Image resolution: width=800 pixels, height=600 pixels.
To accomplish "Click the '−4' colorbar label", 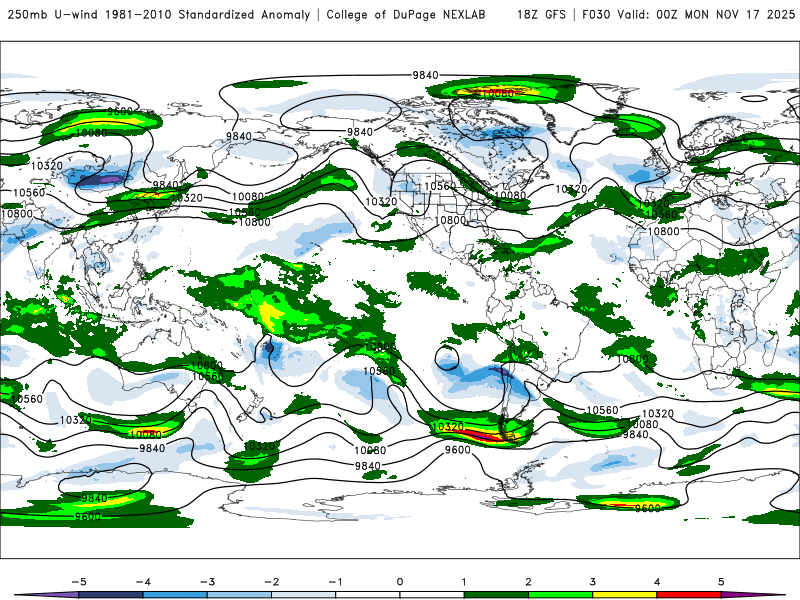I will pos(143,582).
